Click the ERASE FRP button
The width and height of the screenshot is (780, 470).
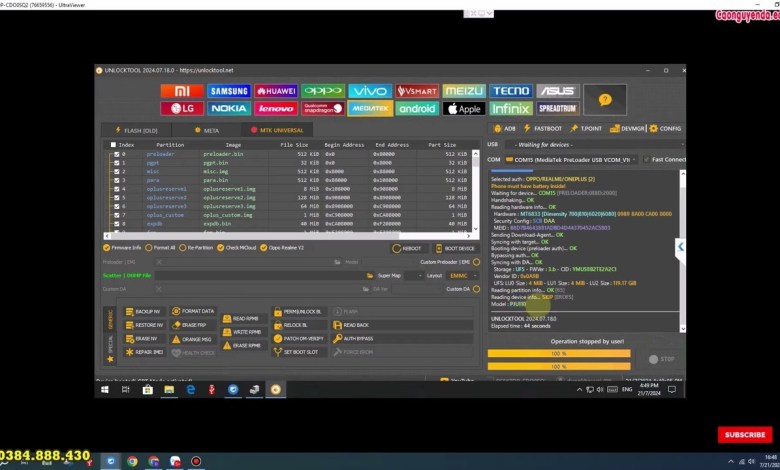[x=192, y=325]
